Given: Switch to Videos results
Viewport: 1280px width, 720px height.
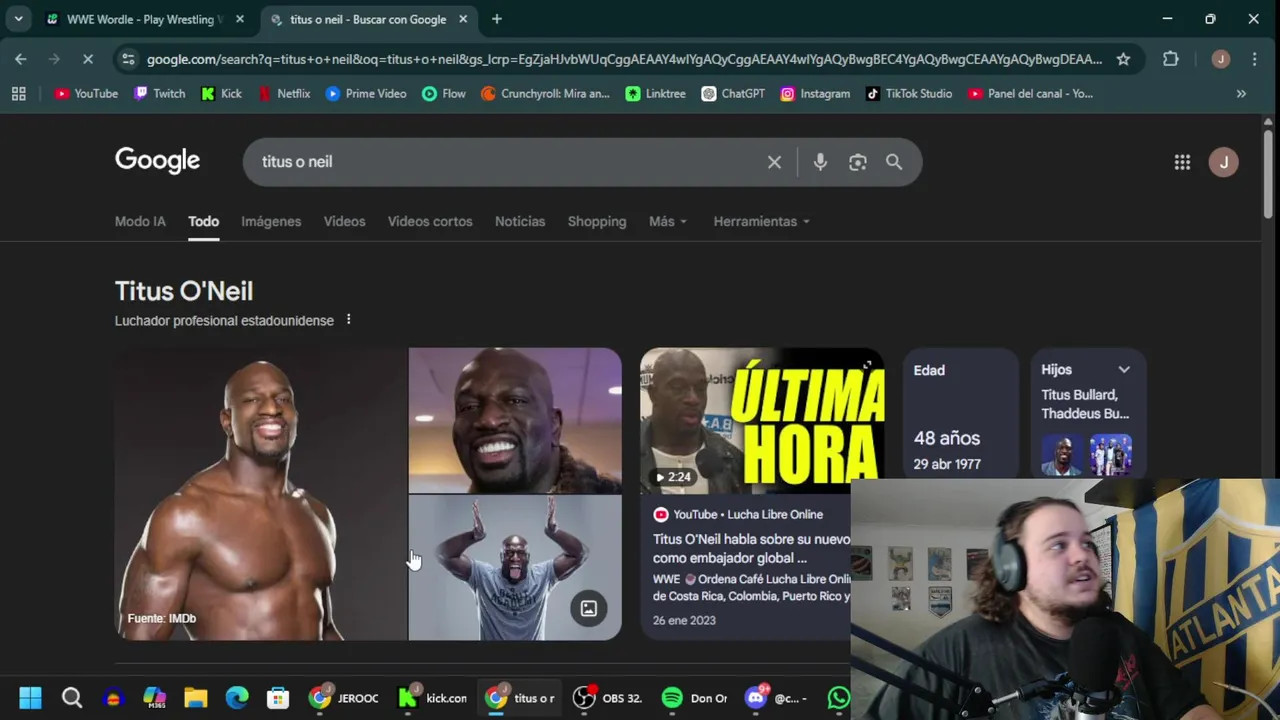Looking at the screenshot, I should pyautogui.click(x=344, y=221).
